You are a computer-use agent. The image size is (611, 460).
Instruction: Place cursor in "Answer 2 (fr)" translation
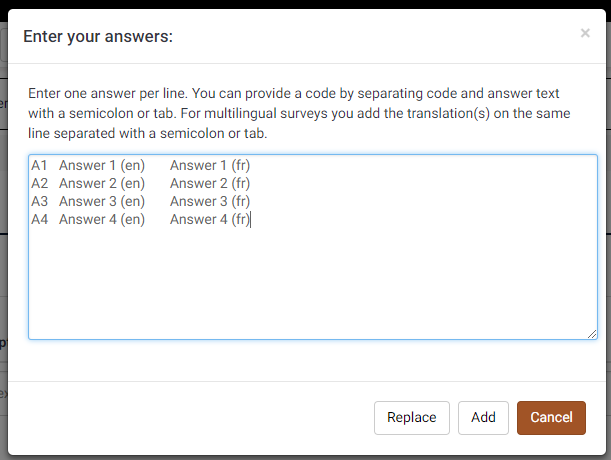click(209, 183)
